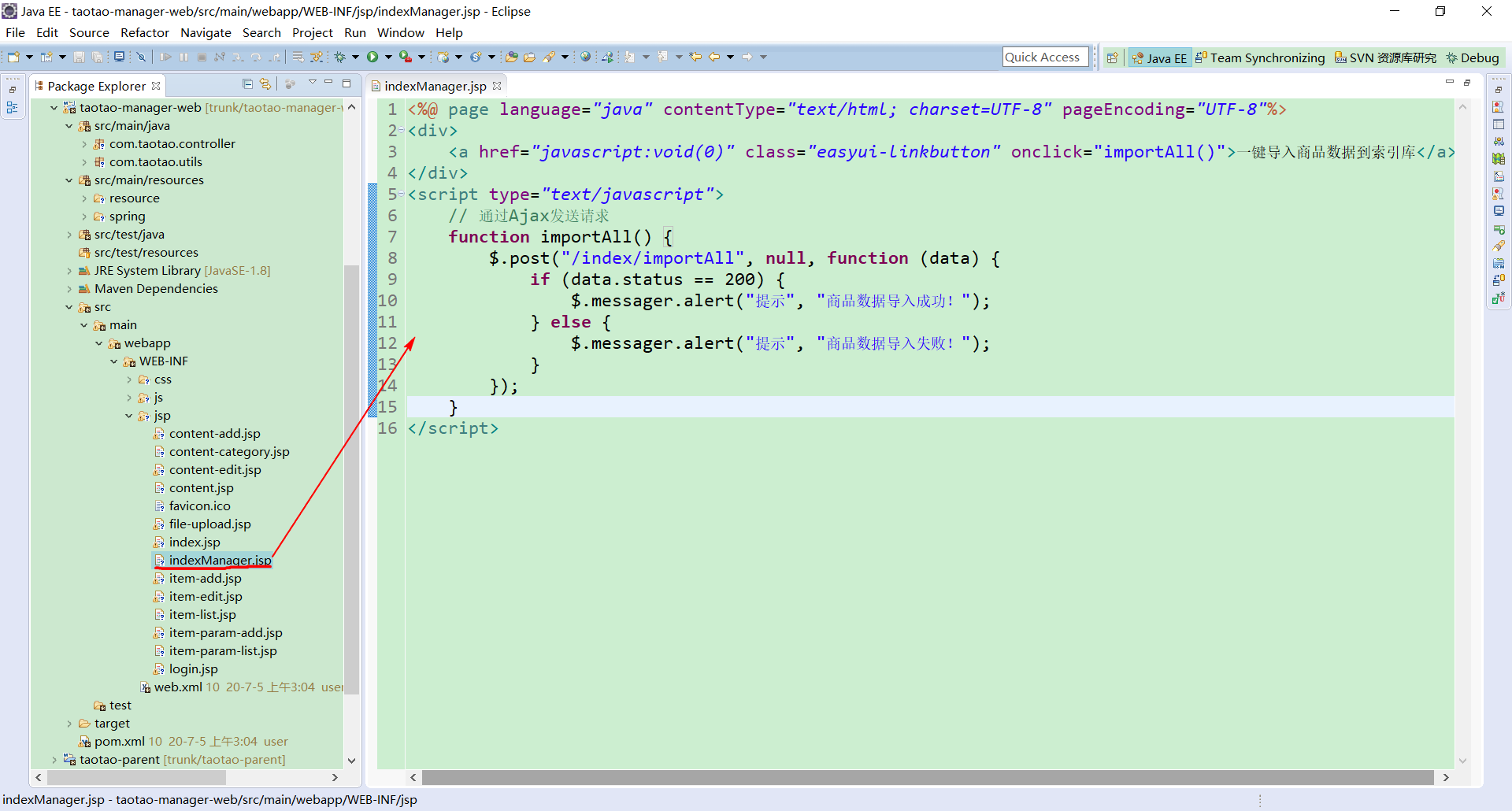
Task: Open the Navigate menu
Action: point(206,32)
